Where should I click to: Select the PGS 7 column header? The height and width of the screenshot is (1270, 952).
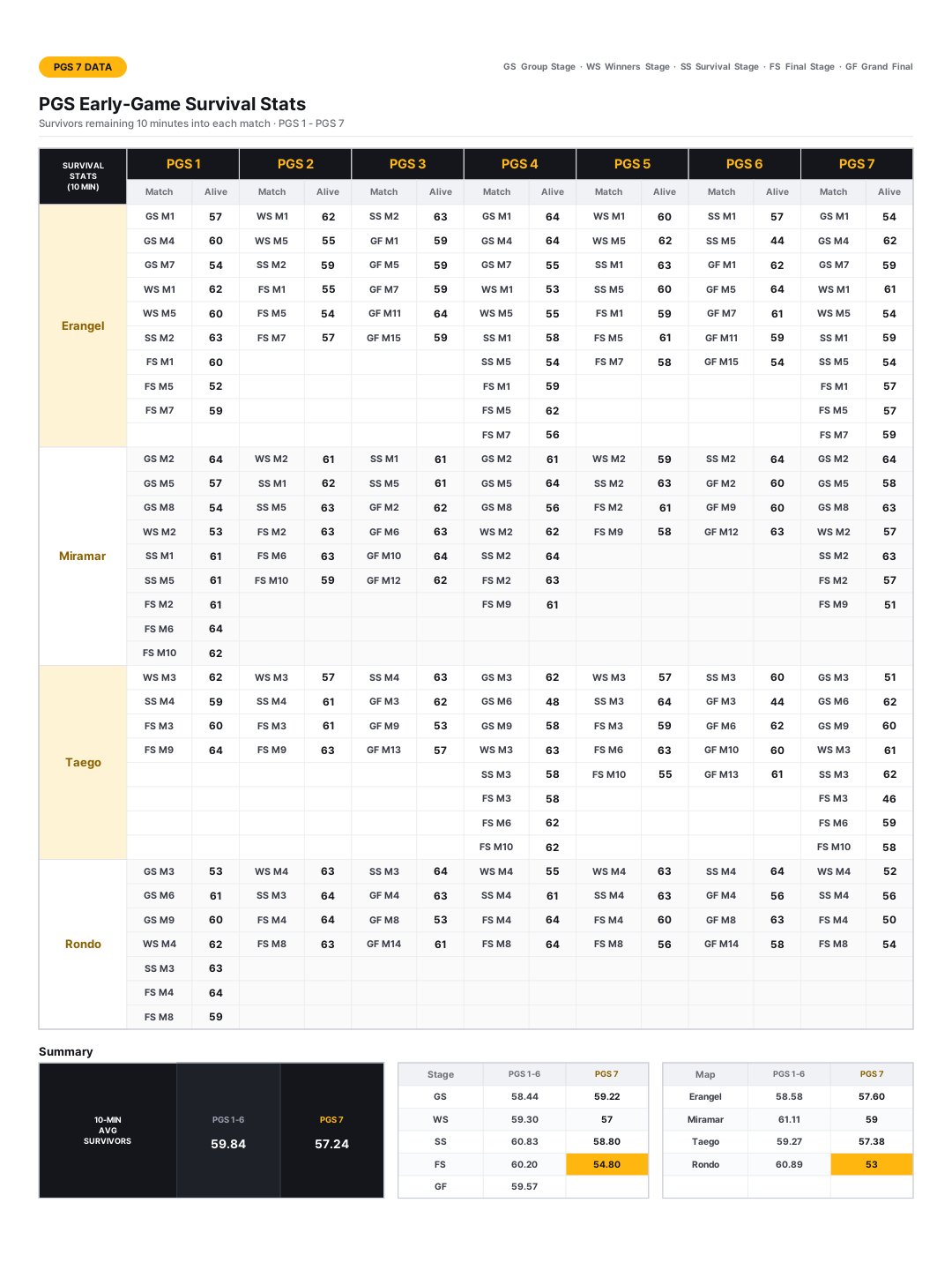(x=857, y=164)
